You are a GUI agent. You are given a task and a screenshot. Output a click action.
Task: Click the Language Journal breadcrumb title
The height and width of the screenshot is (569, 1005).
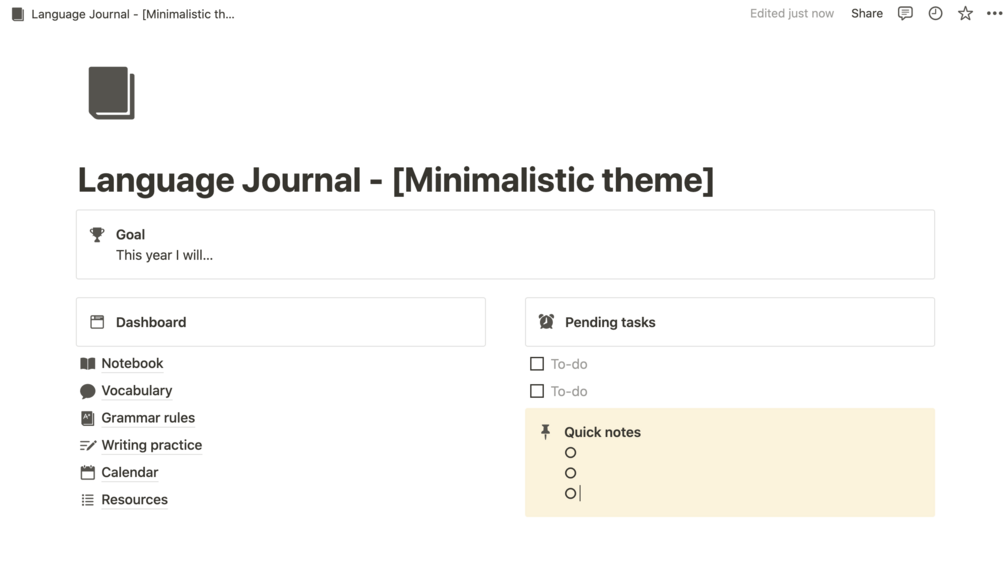[x=132, y=15]
